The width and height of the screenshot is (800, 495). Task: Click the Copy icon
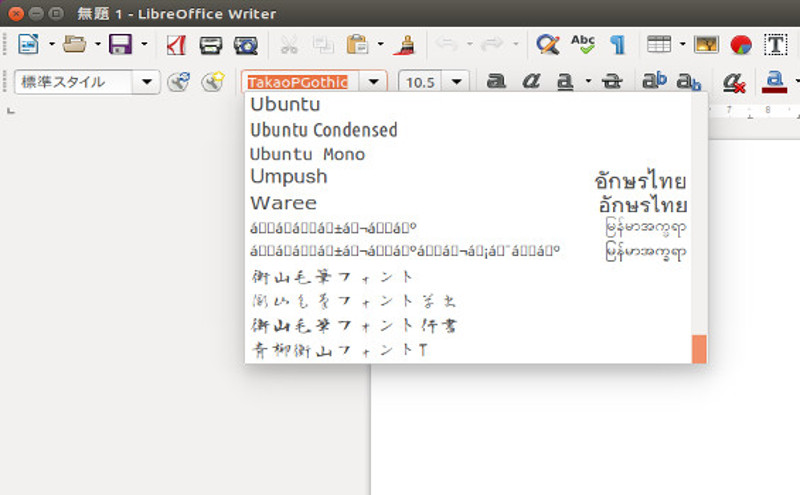pos(323,45)
